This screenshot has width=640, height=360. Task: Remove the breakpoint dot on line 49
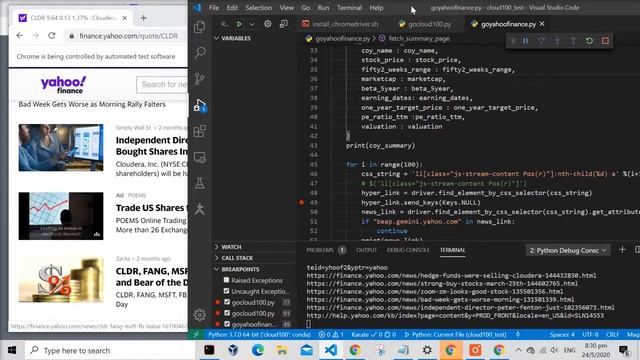302,202
